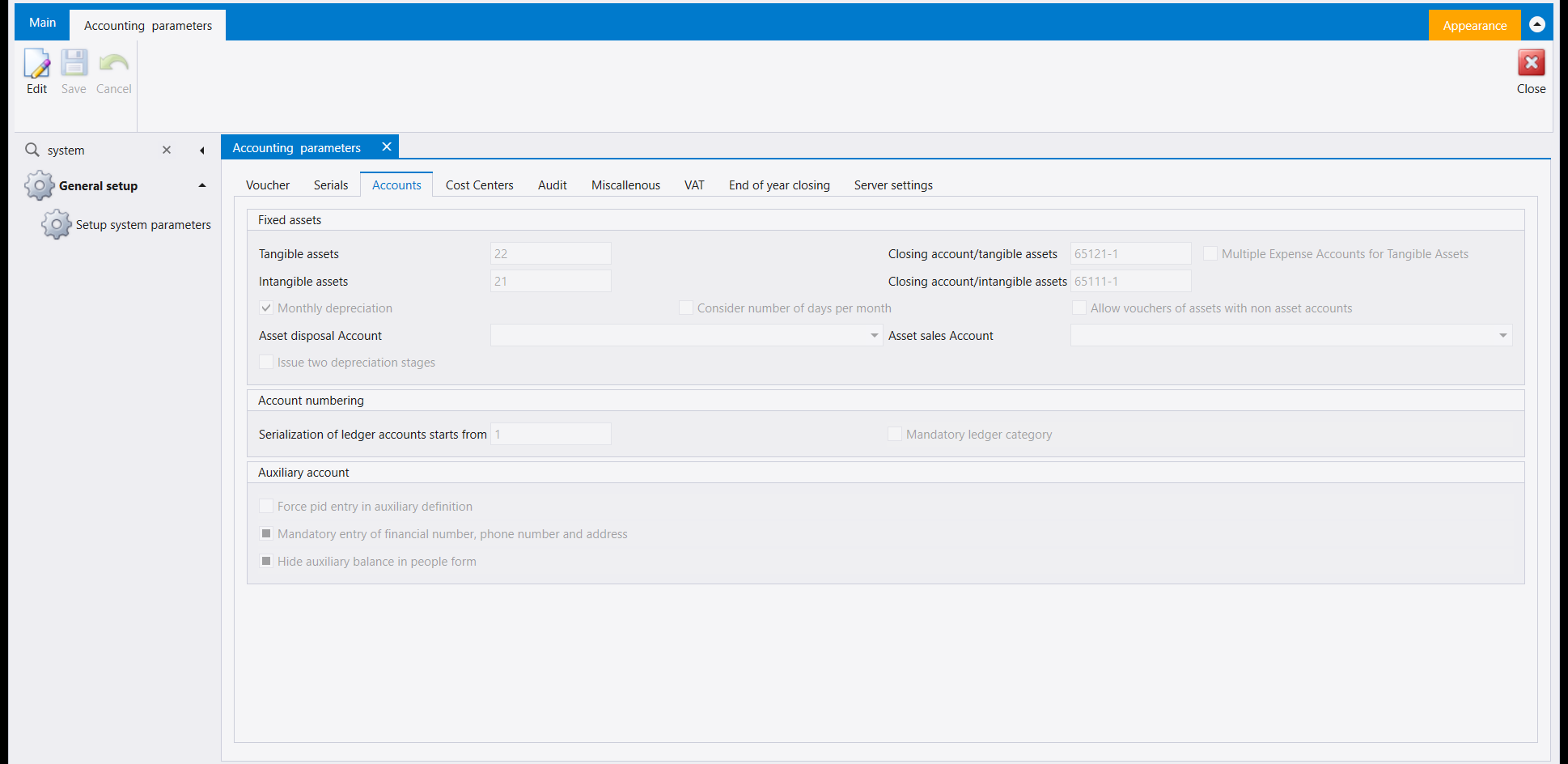Click the red Close icon
This screenshot has width=1568, height=764.
1531,62
